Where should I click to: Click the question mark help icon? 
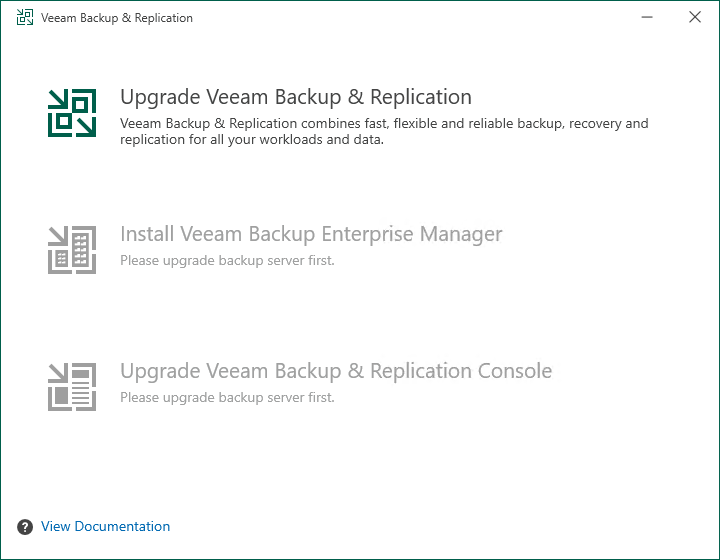(24, 527)
